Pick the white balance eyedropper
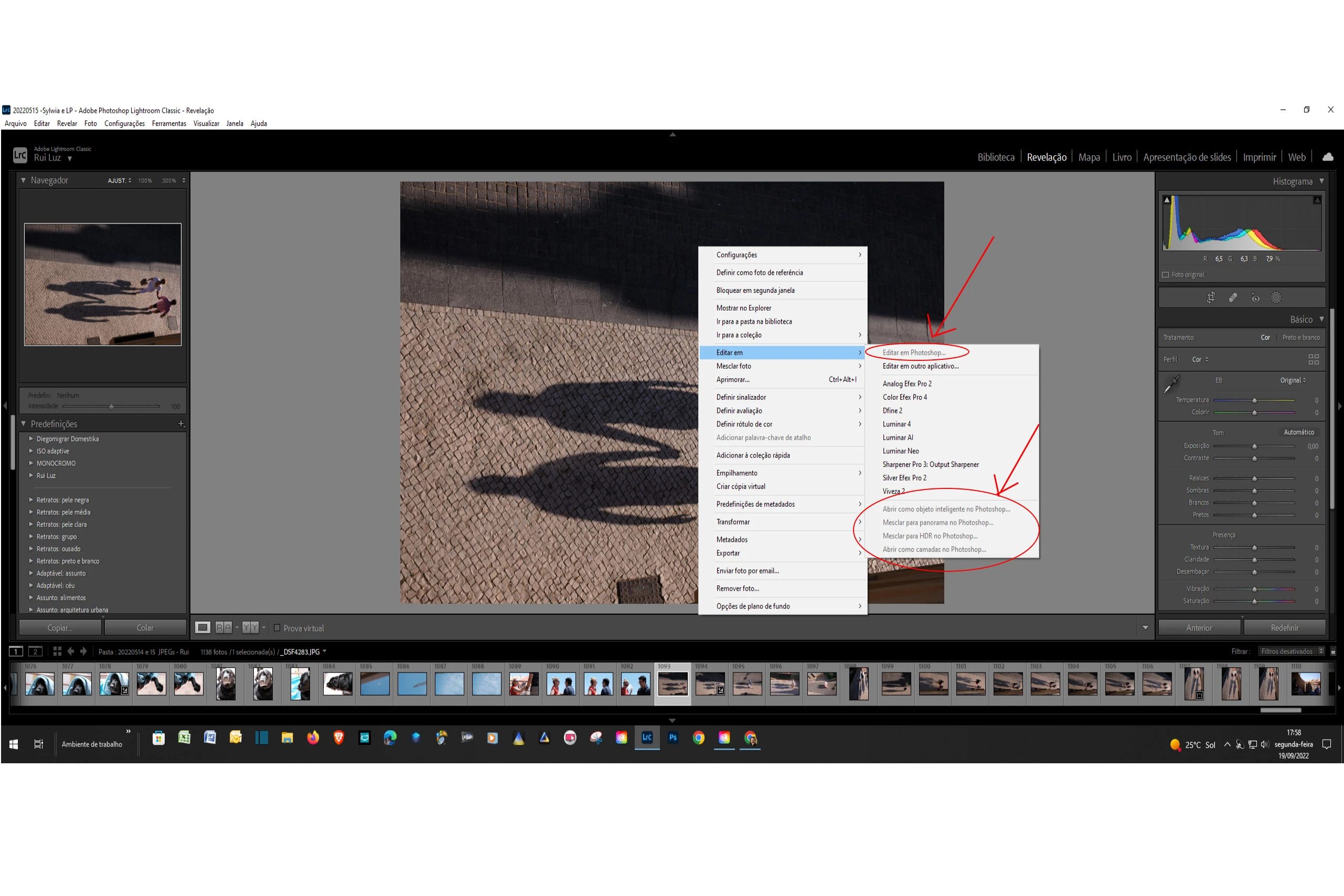Image resolution: width=1344 pixels, height=896 pixels. pyautogui.click(x=1171, y=384)
